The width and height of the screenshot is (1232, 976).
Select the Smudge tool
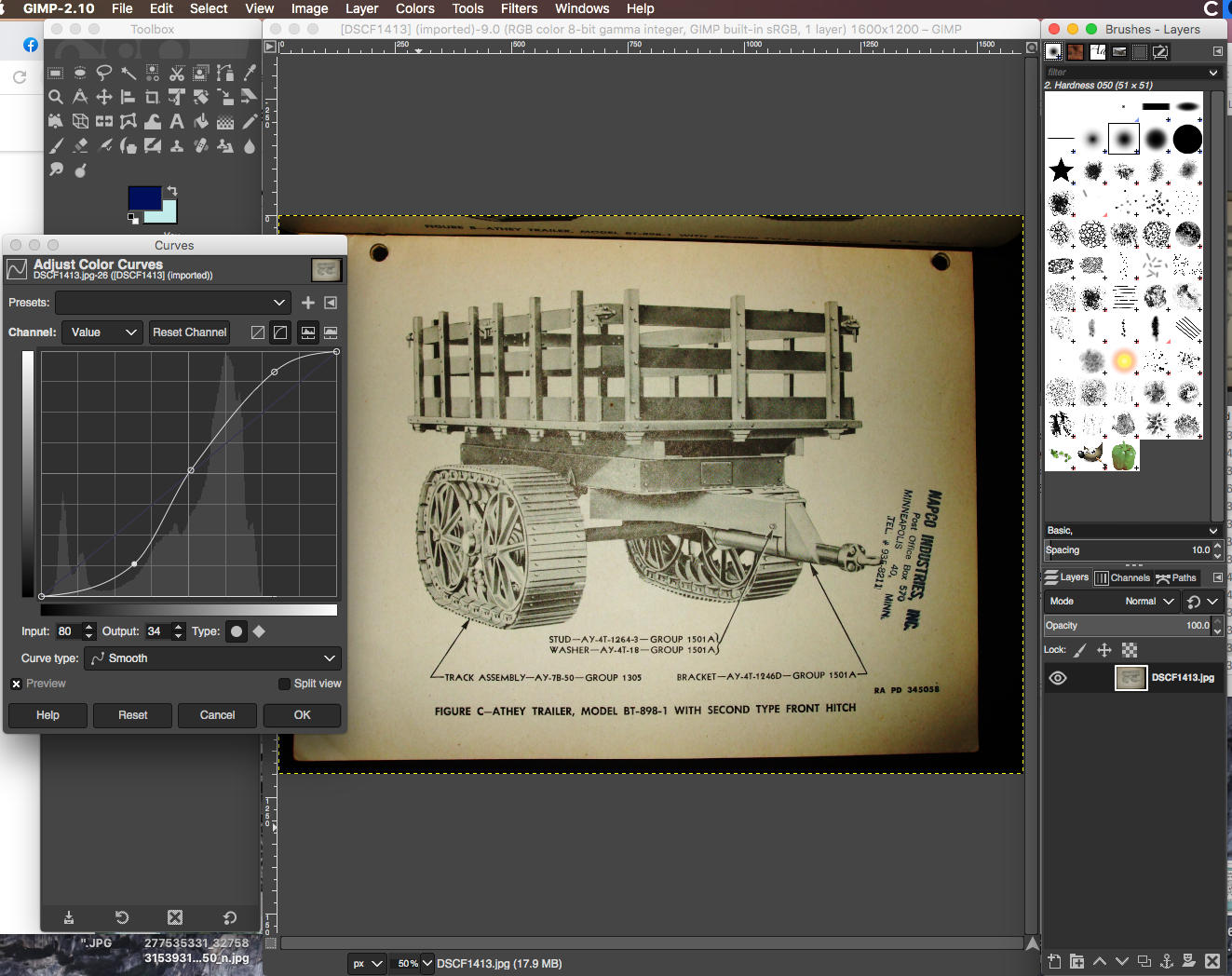pyautogui.click(x=56, y=169)
